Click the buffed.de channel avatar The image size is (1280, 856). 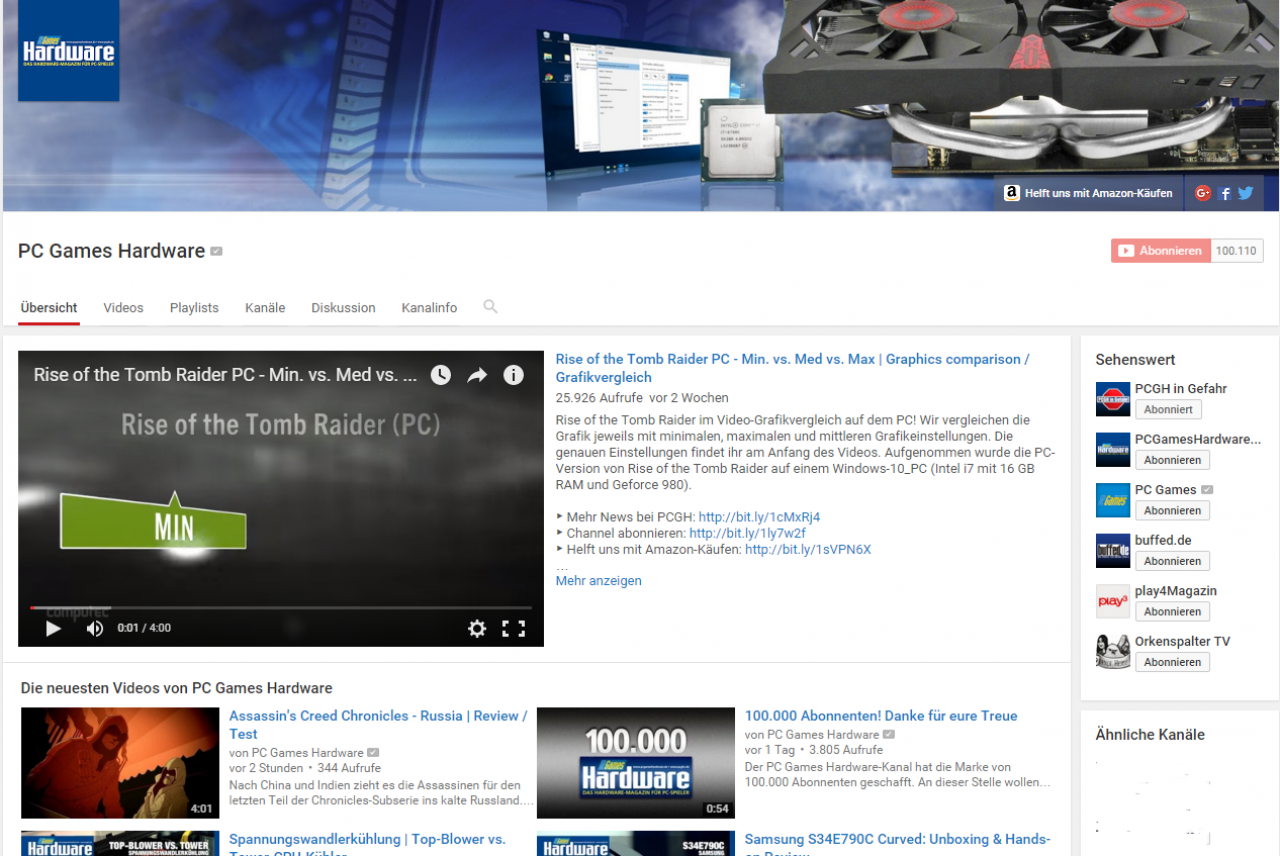click(x=1113, y=551)
